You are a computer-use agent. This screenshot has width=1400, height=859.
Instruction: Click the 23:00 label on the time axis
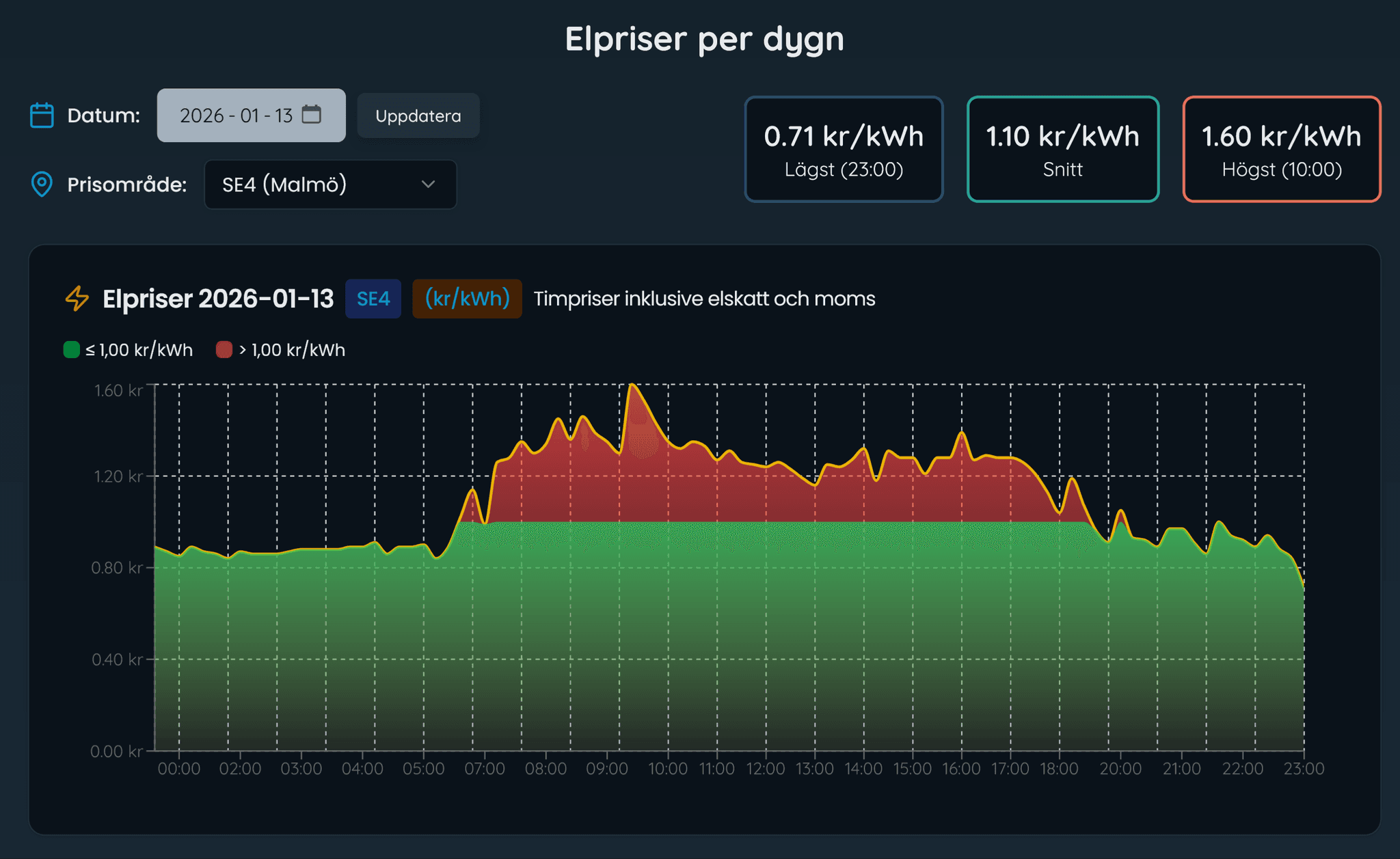(1304, 769)
